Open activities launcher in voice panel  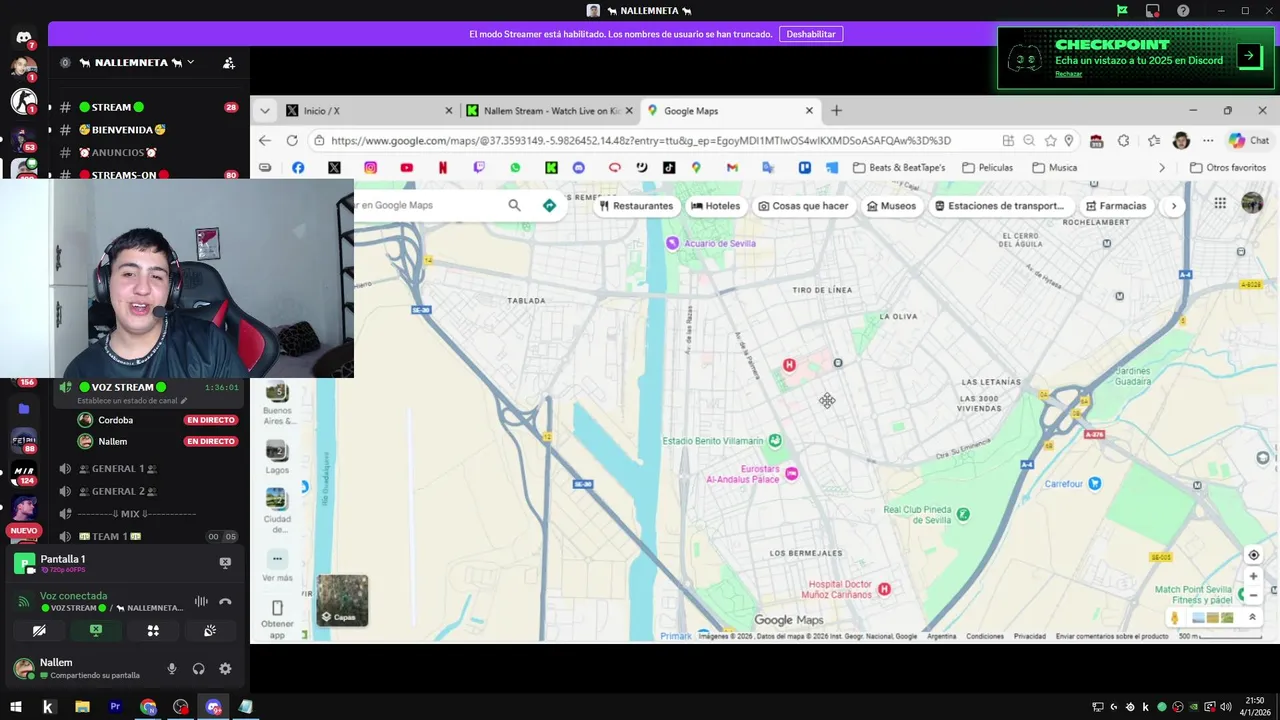tap(153, 631)
